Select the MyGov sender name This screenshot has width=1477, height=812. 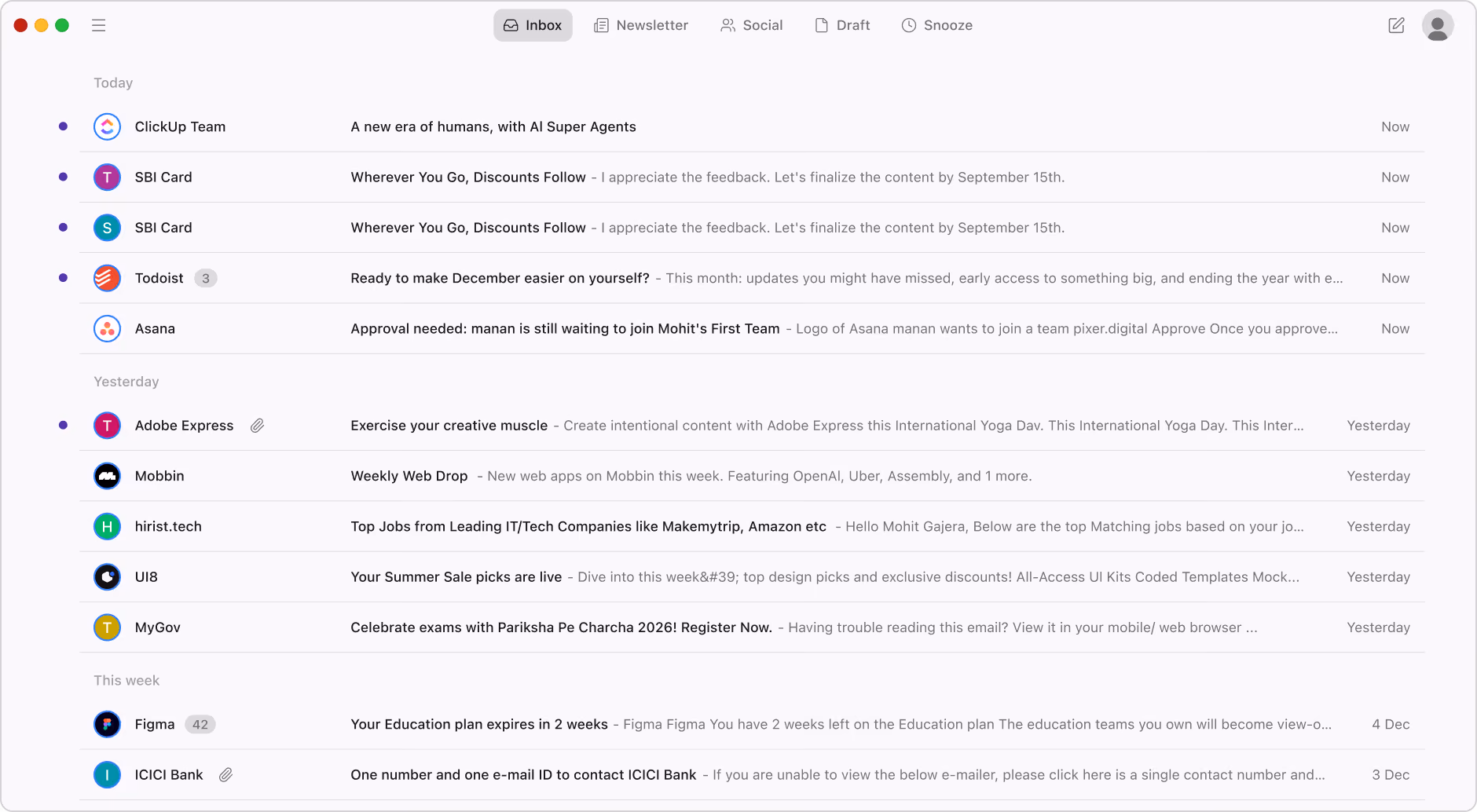pyautogui.click(x=158, y=627)
